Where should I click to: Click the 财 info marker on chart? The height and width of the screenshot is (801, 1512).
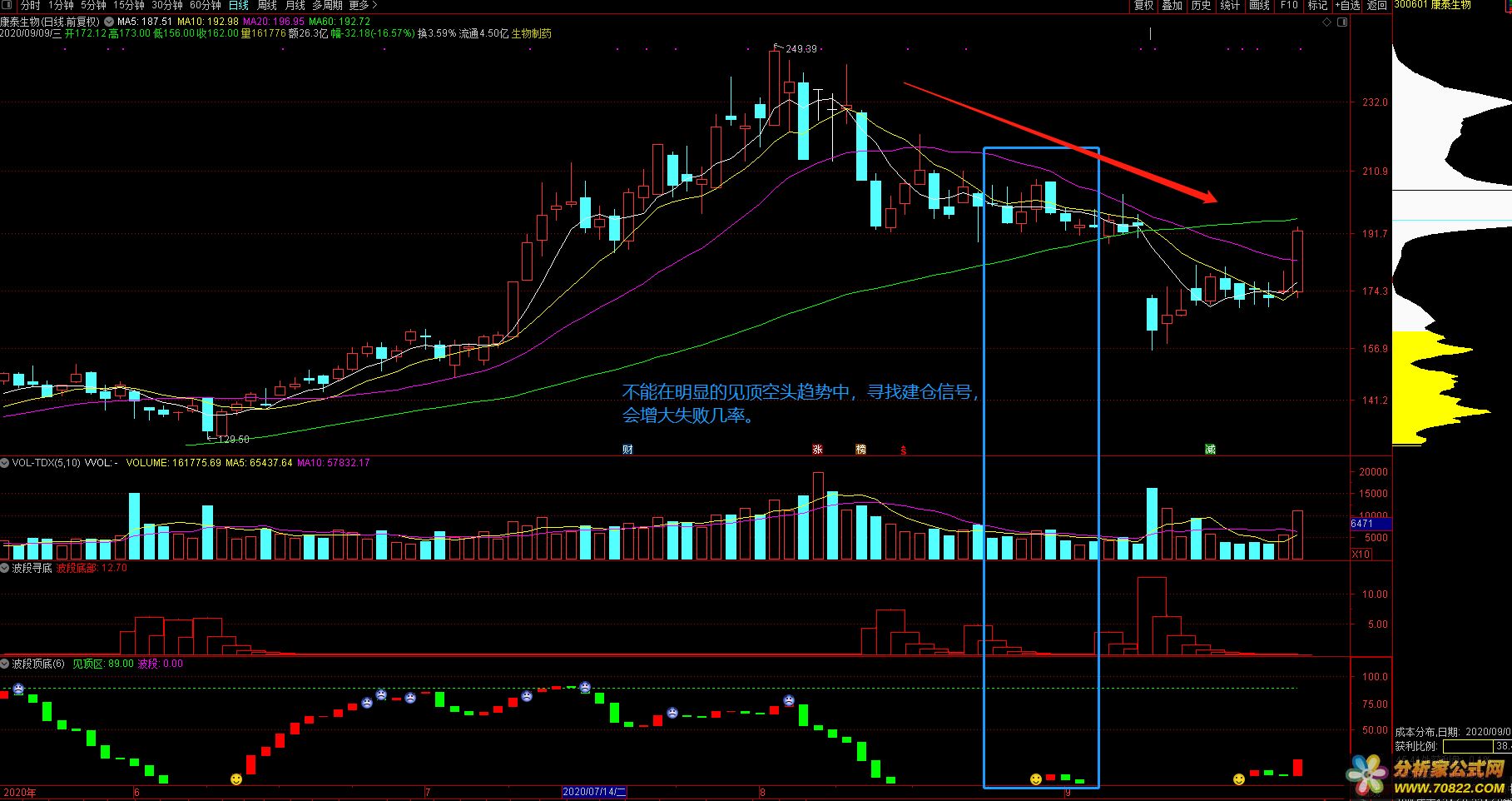tap(628, 450)
